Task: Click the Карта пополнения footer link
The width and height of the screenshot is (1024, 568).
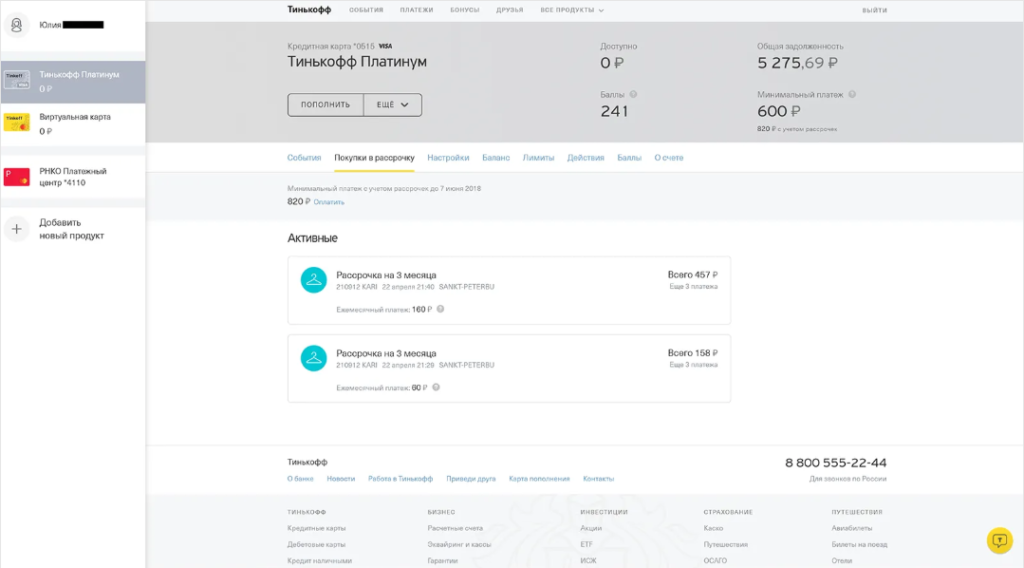Action: pyautogui.click(x=539, y=479)
